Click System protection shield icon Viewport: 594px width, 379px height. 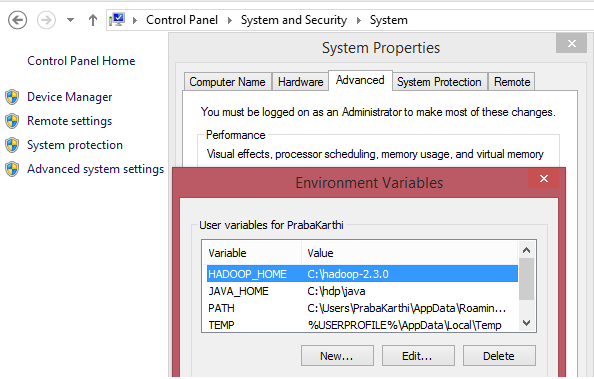(12, 145)
